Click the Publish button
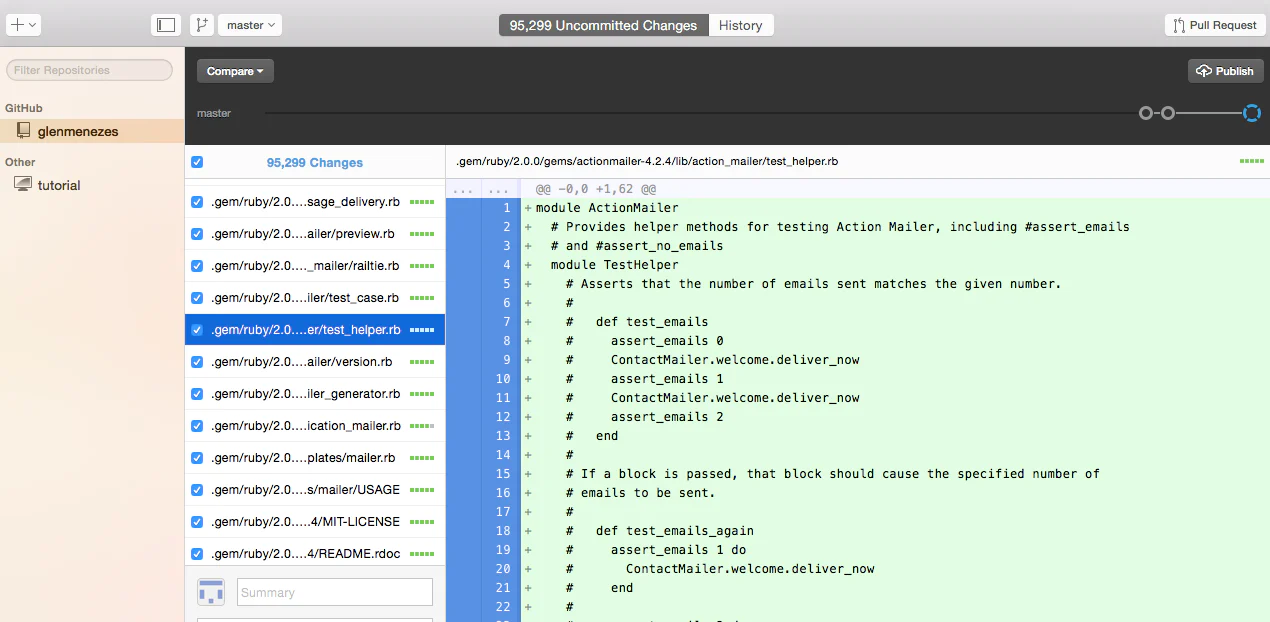Viewport: 1270px width, 622px height. pos(1225,71)
